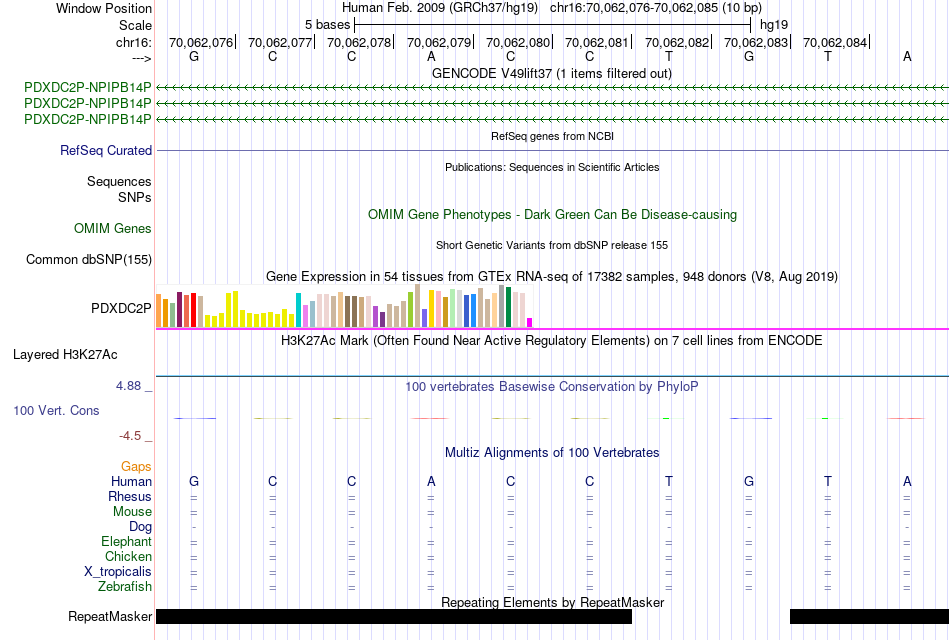Click the Gaps label in Multiz alignment

[x=136, y=466]
